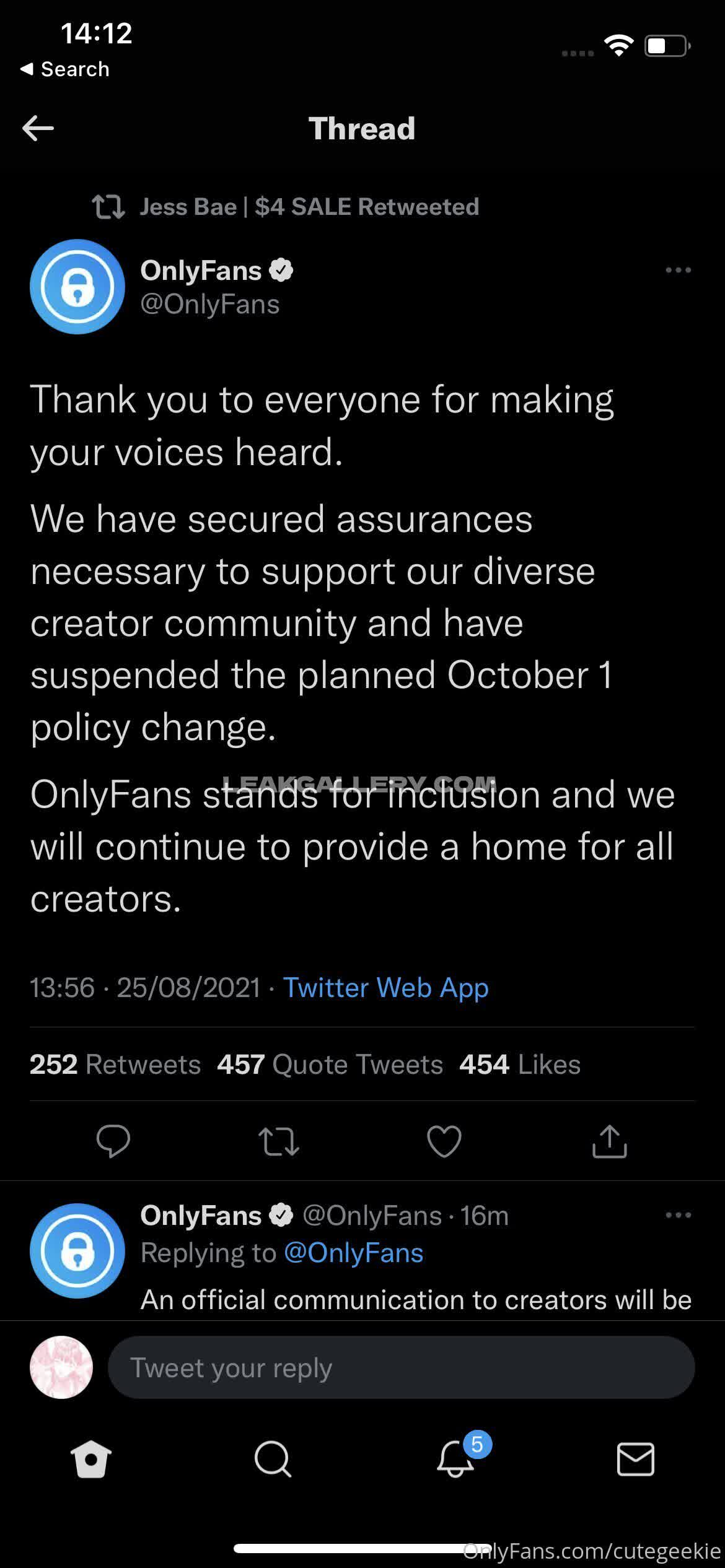Open the Home tab in bottom bar

[x=91, y=1459]
